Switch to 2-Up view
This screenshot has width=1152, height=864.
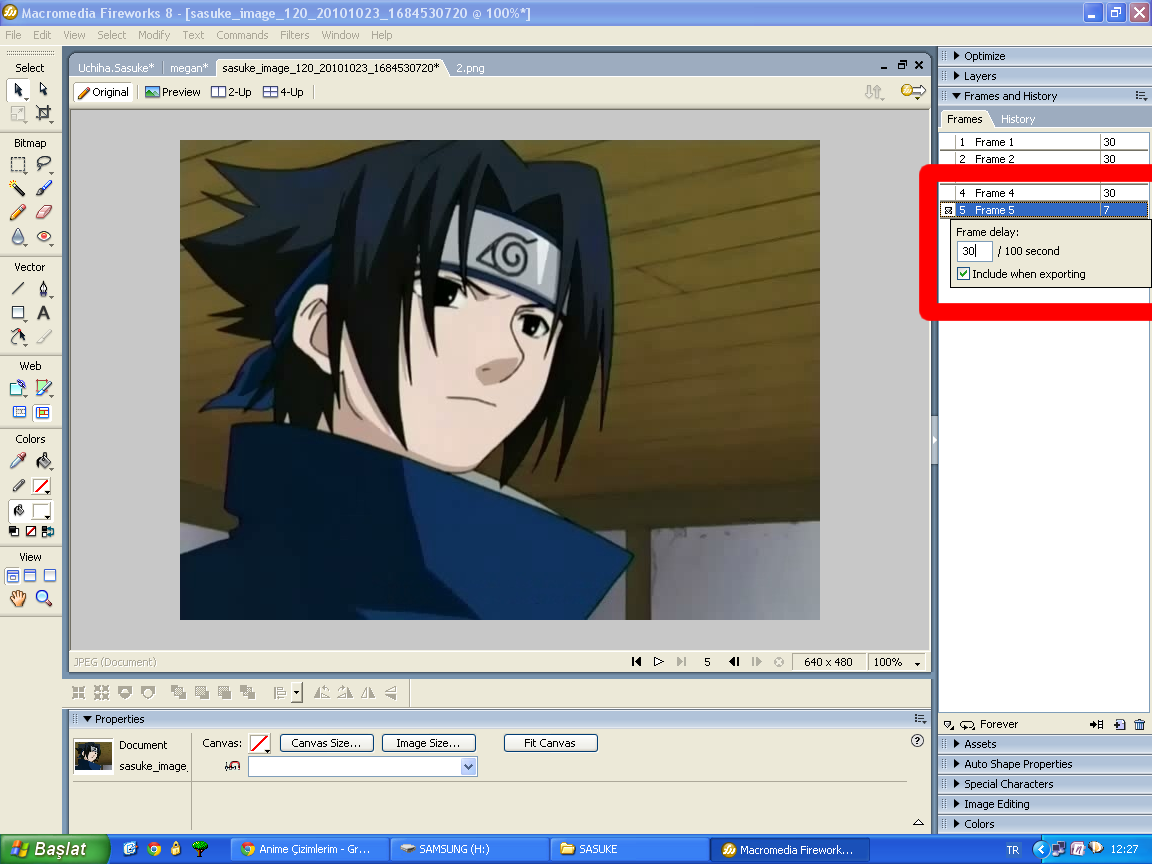[231, 92]
